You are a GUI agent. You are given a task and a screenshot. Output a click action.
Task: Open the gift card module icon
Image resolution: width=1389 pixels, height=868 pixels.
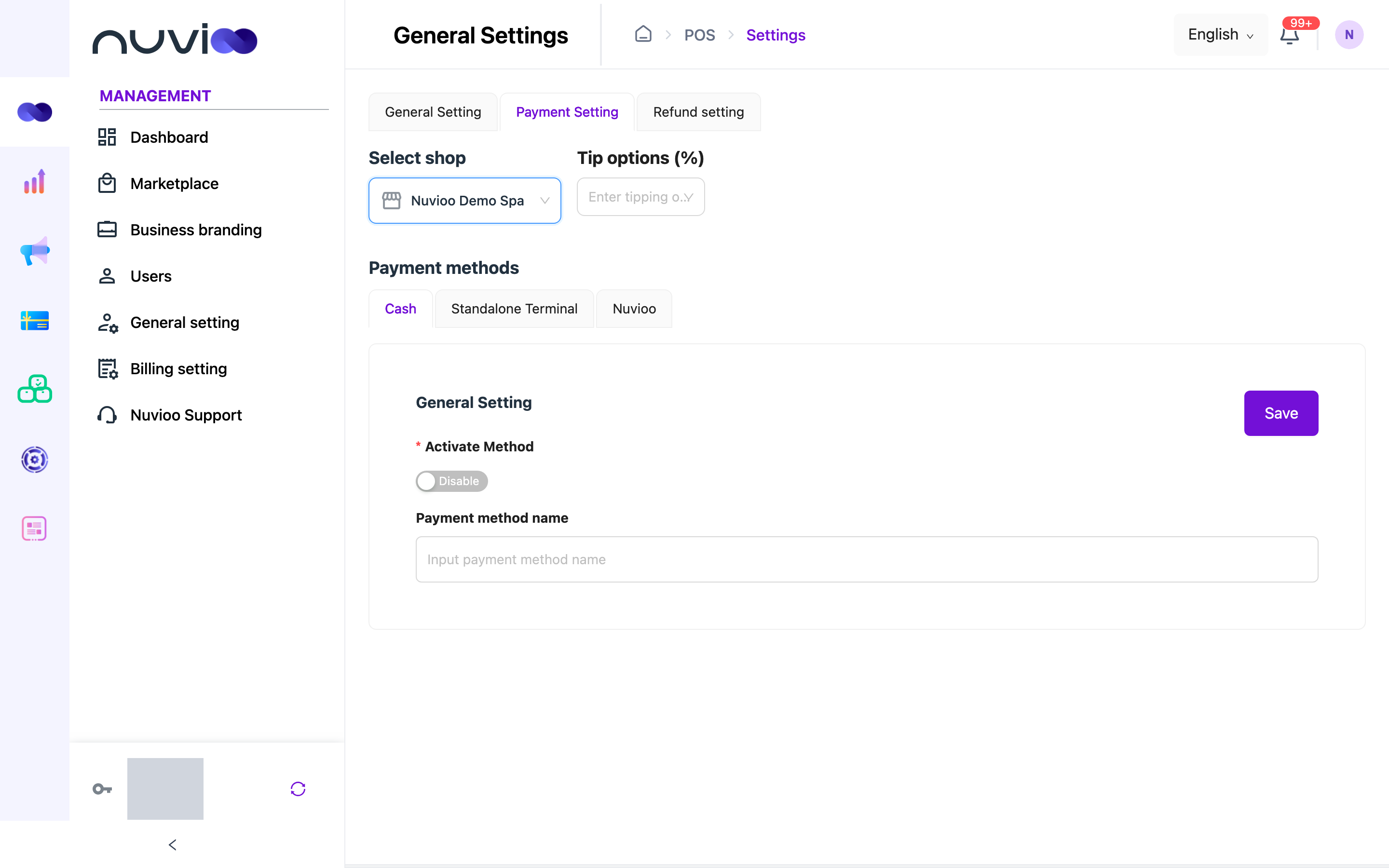(x=34, y=320)
